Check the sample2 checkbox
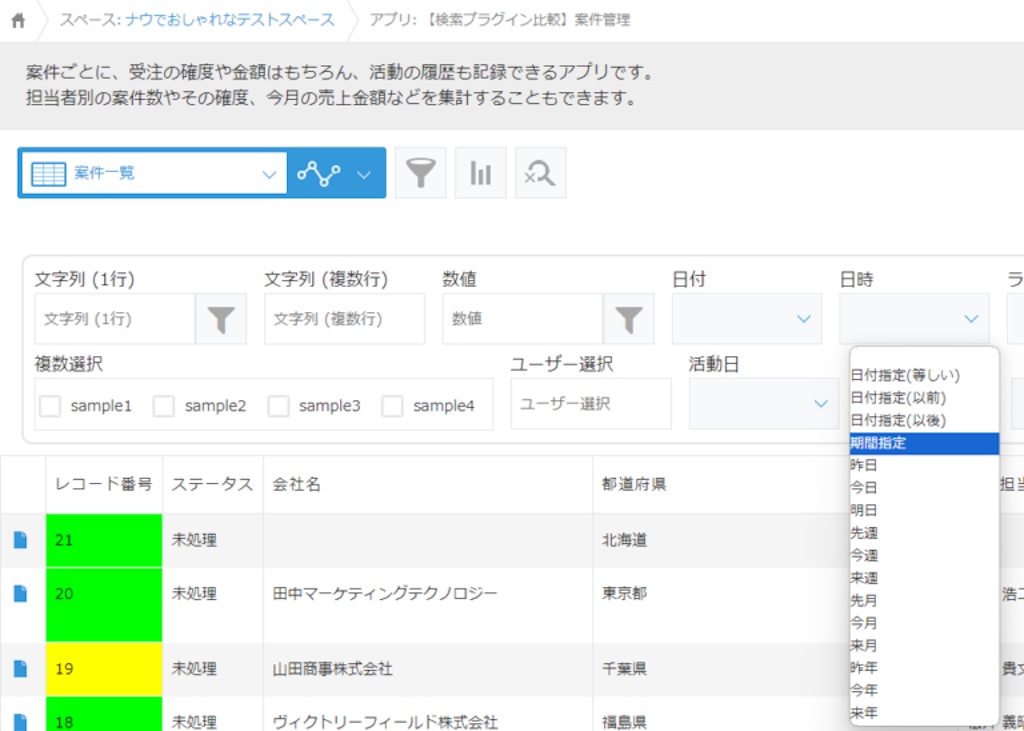The image size is (1024, 731). click(x=163, y=406)
